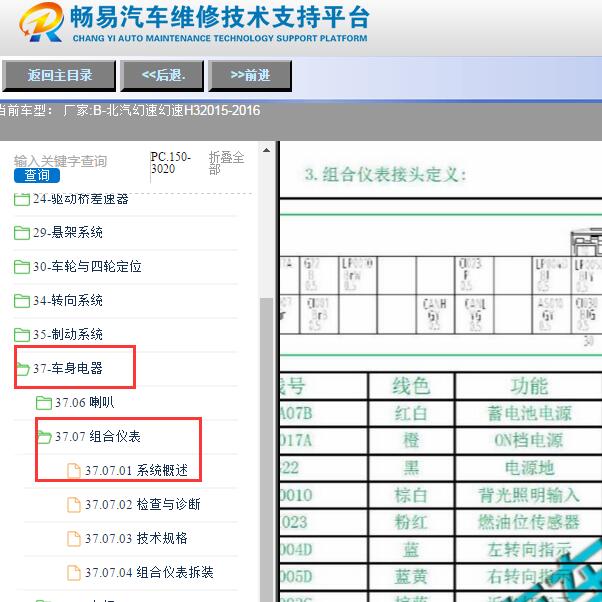Expand the 24-驱动桥差速器 category
Image resolution: width=602 pixels, height=602 pixels.
point(81,199)
